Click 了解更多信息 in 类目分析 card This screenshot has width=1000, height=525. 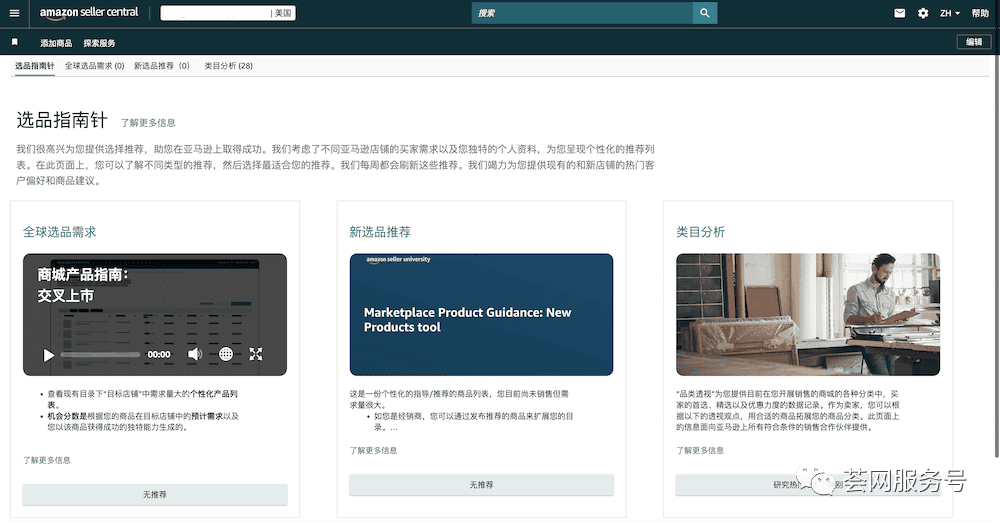point(700,450)
